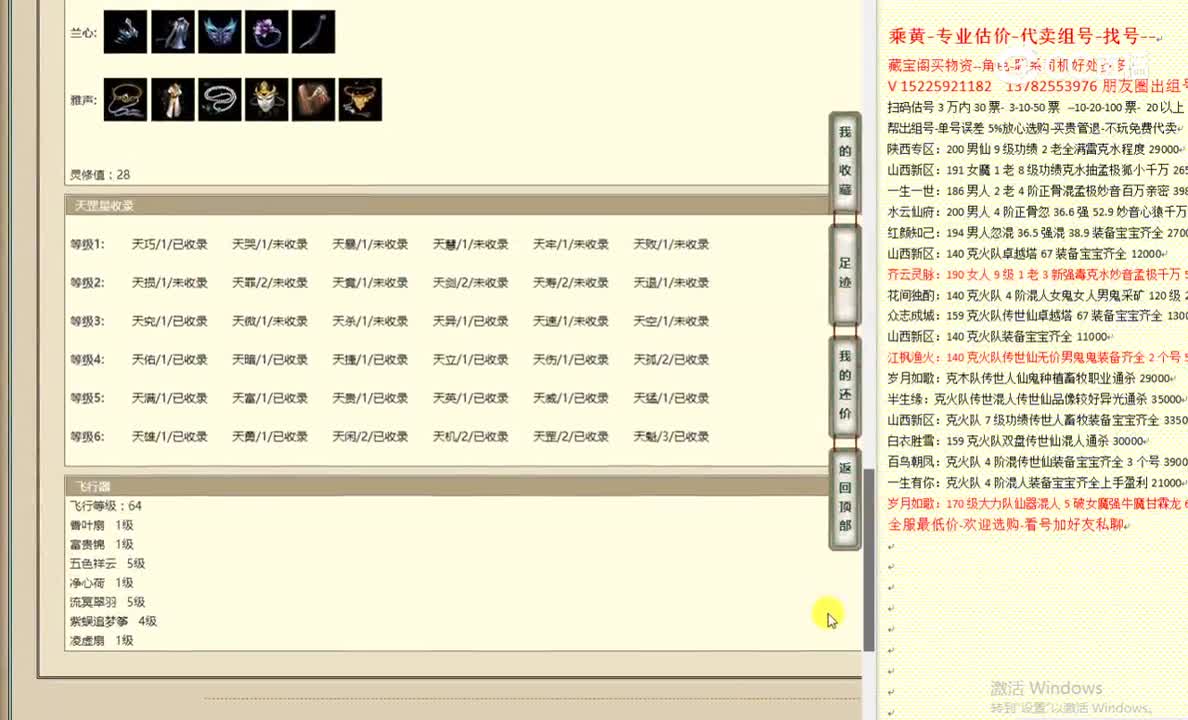Click the dark hairpin icon in 兰心 row
The width and height of the screenshot is (1188, 720).
[x=314, y=32]
